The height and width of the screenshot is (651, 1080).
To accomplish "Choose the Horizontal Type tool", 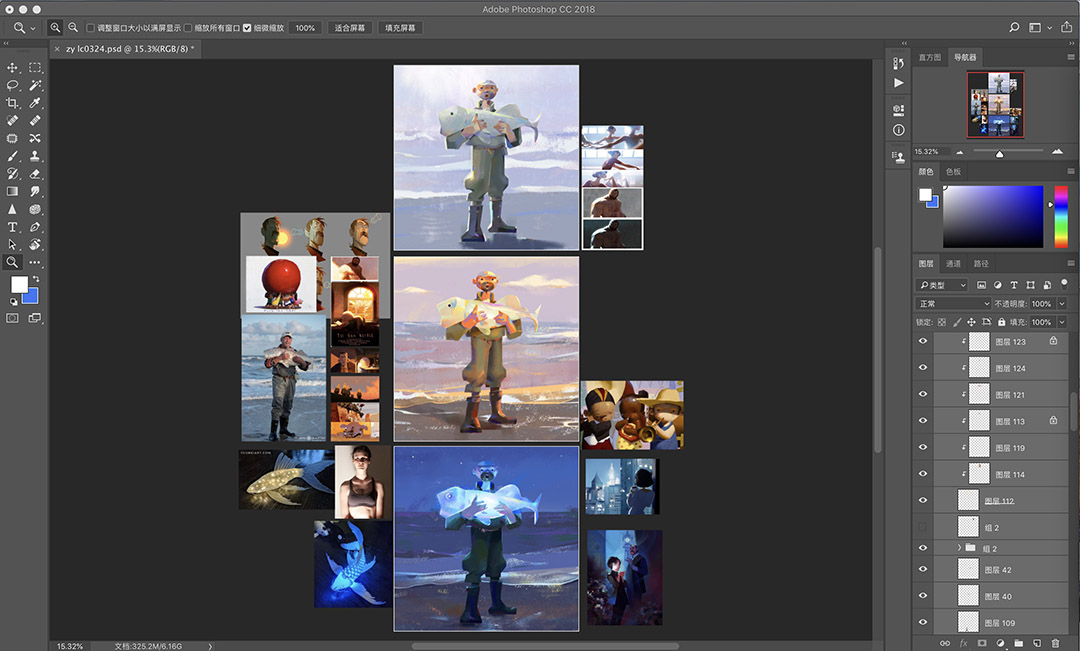I will pyautogui.click(x=13, y=227).
